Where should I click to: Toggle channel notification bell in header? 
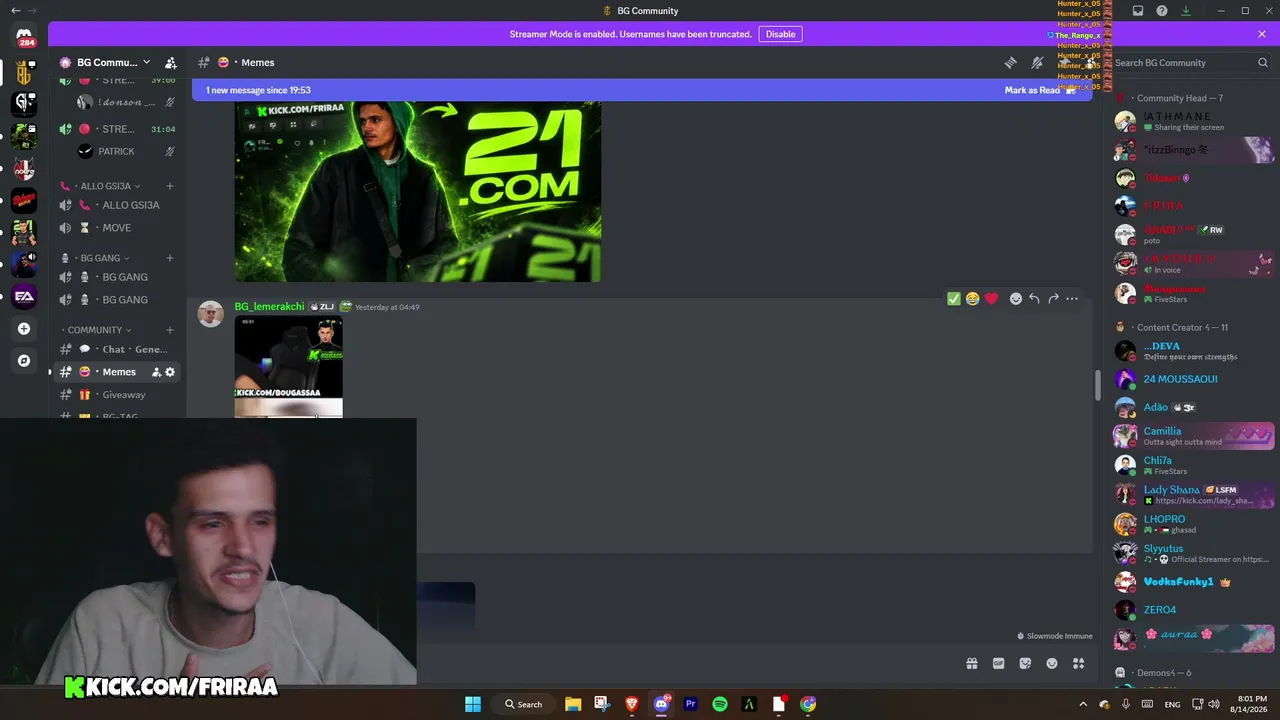coord(1037,62)
